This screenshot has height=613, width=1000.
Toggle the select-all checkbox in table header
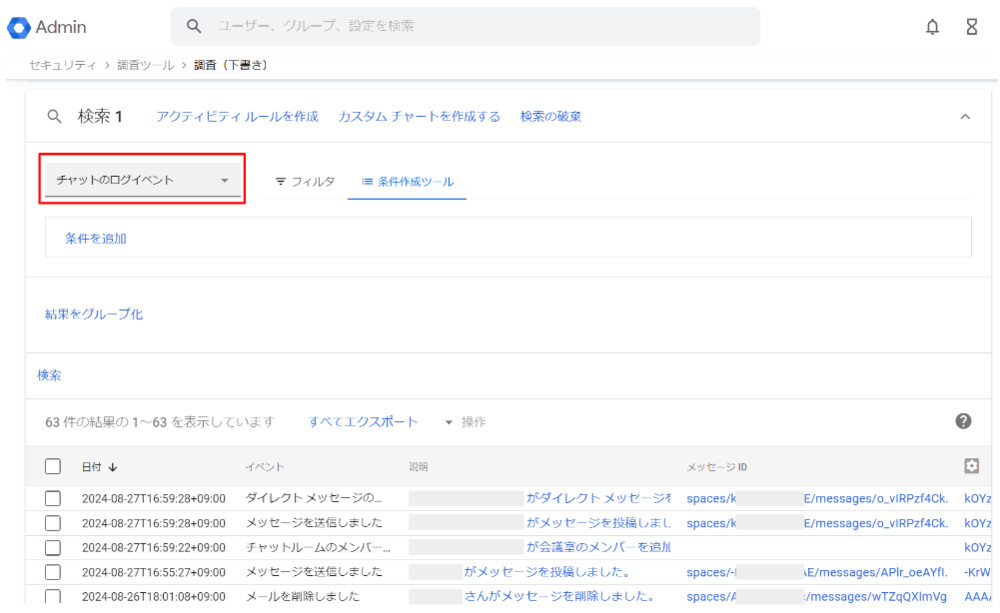click(53, 467)
